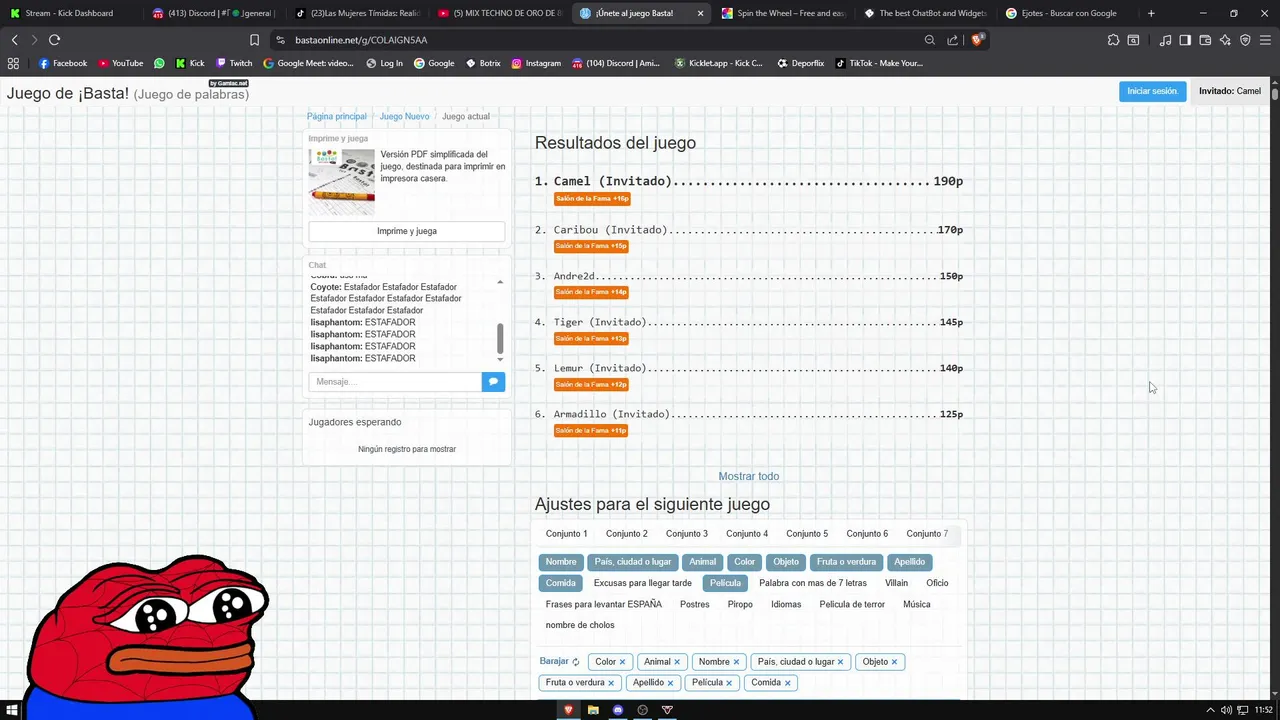Open Windows Start menu

tap(12, 710)
